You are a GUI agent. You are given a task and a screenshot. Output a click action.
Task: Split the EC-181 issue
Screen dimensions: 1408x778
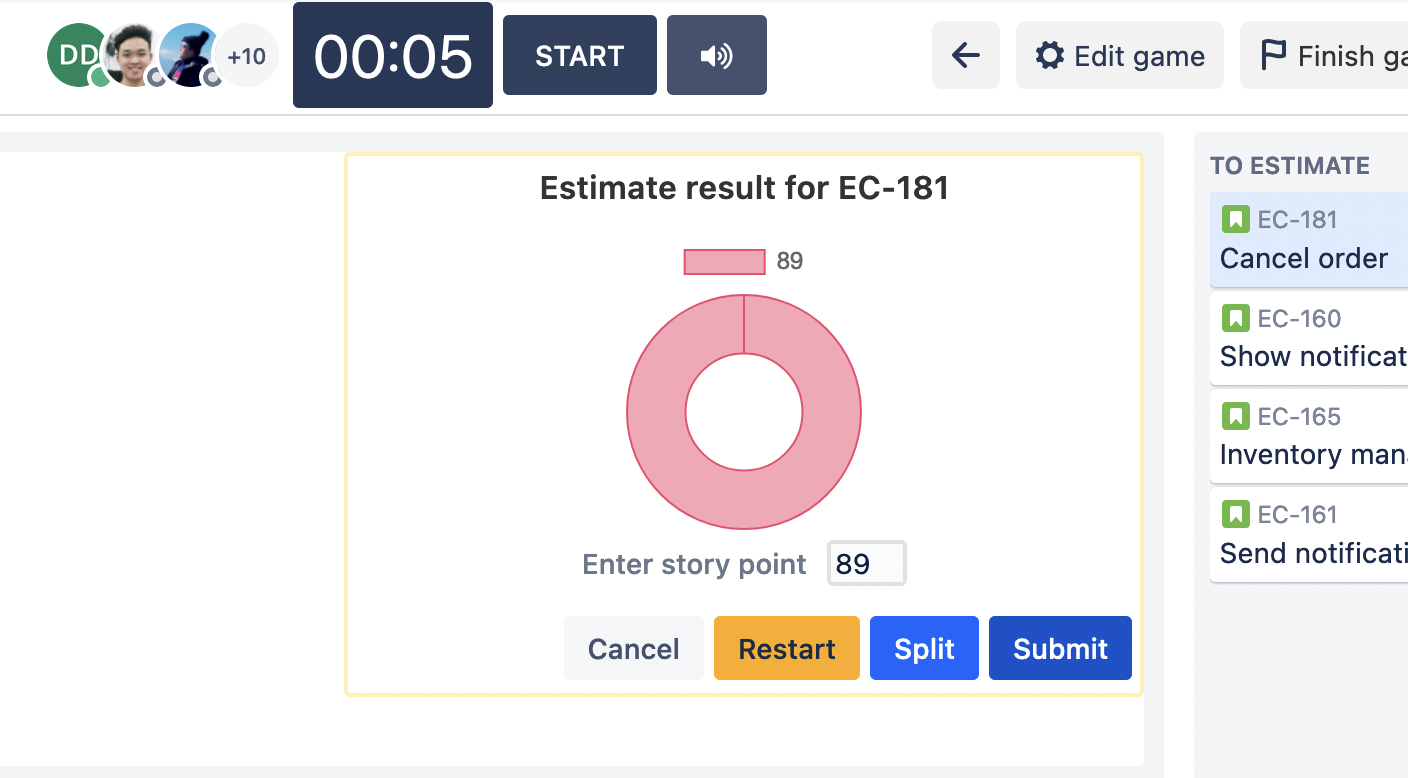(x=924, y=649)
